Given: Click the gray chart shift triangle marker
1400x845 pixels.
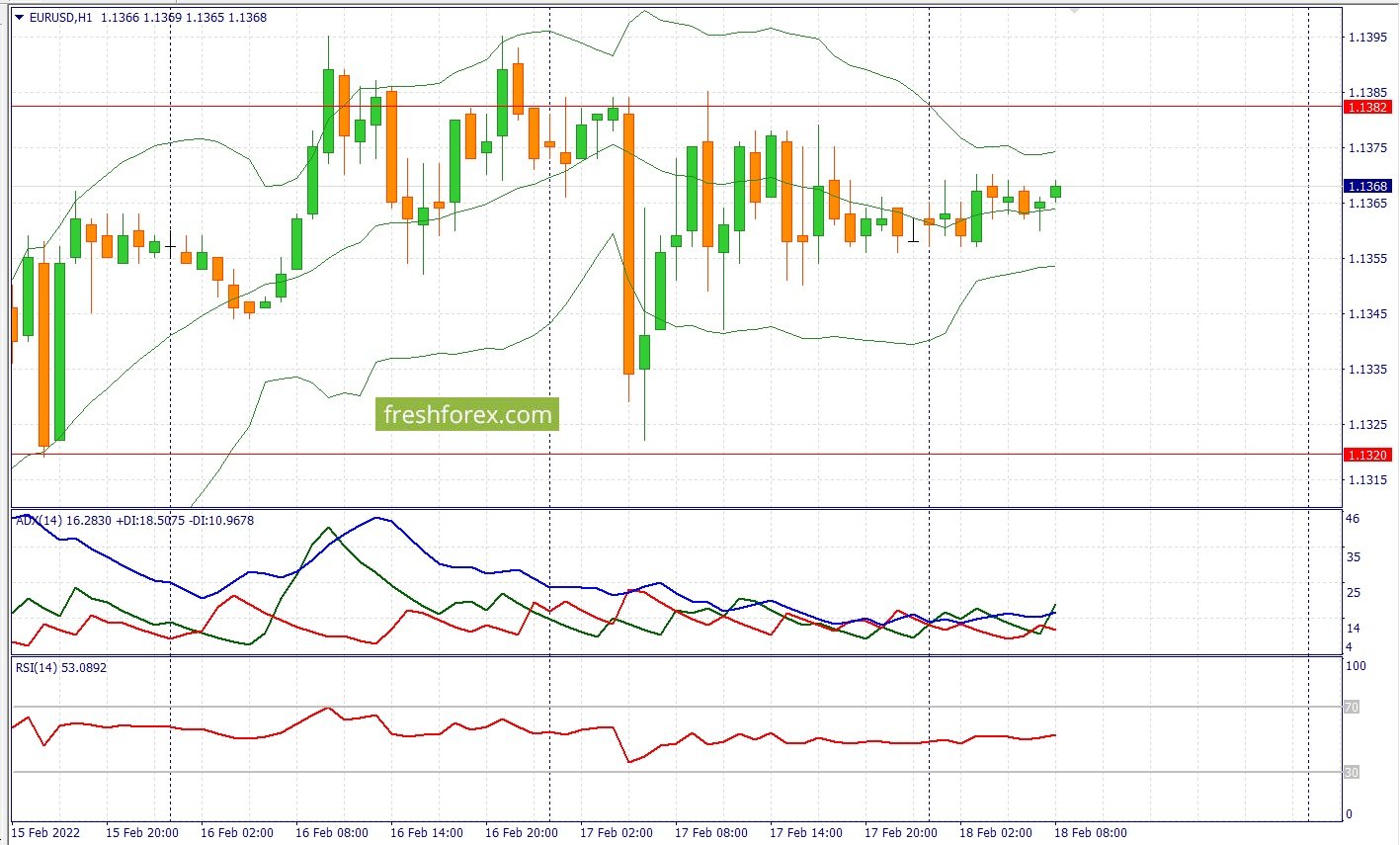Looking at the screenshot, I should coord(1075,10).
